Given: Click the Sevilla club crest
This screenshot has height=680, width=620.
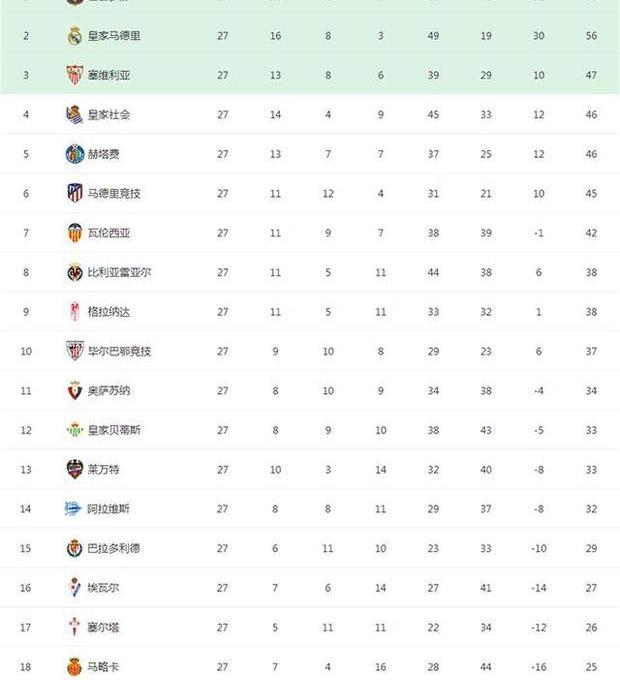Looking at the screenshot, I should tap(75, 75).
